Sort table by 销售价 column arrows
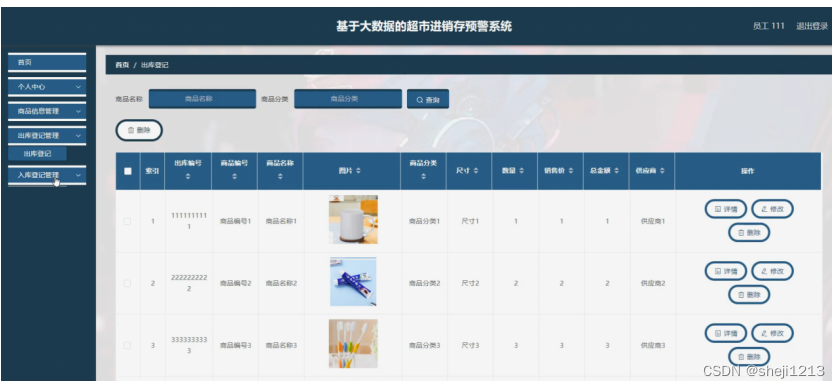 pos(571,171)
